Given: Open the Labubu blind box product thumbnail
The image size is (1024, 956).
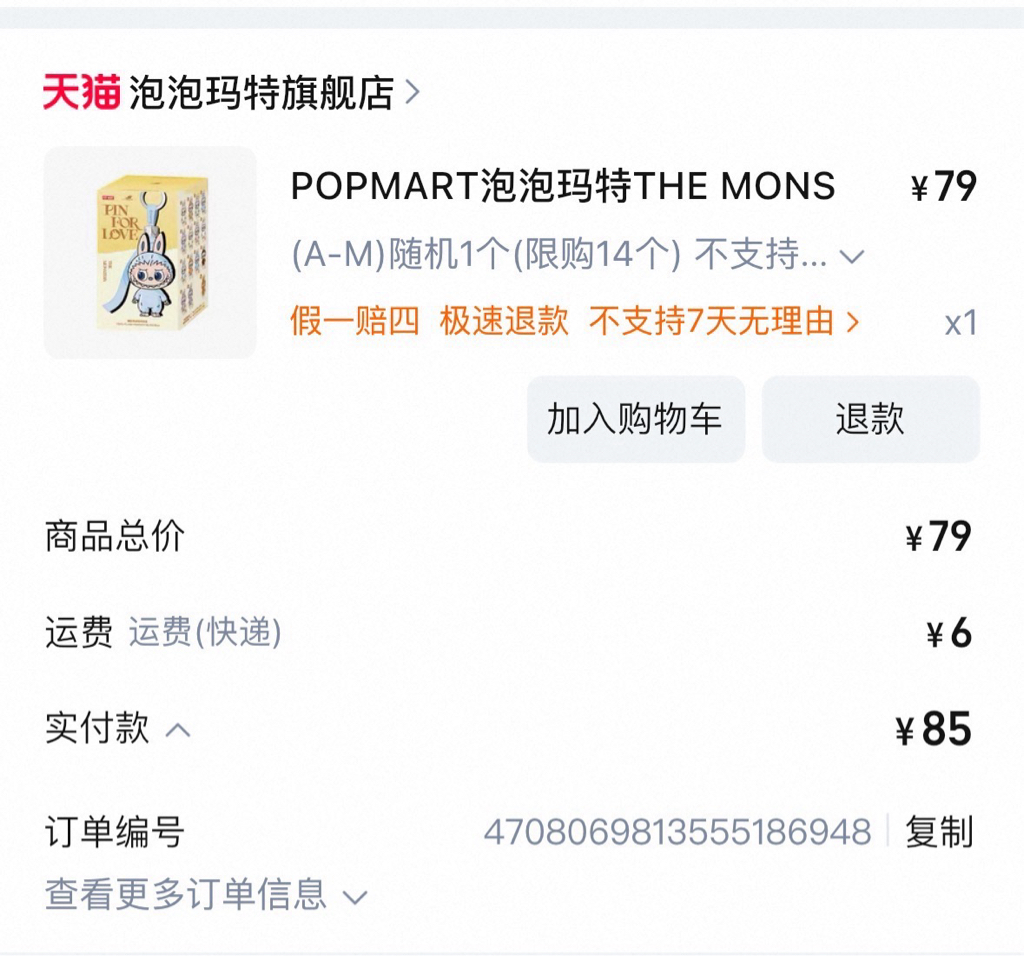Looking at the screenshot, I should (x=150, y=252).
